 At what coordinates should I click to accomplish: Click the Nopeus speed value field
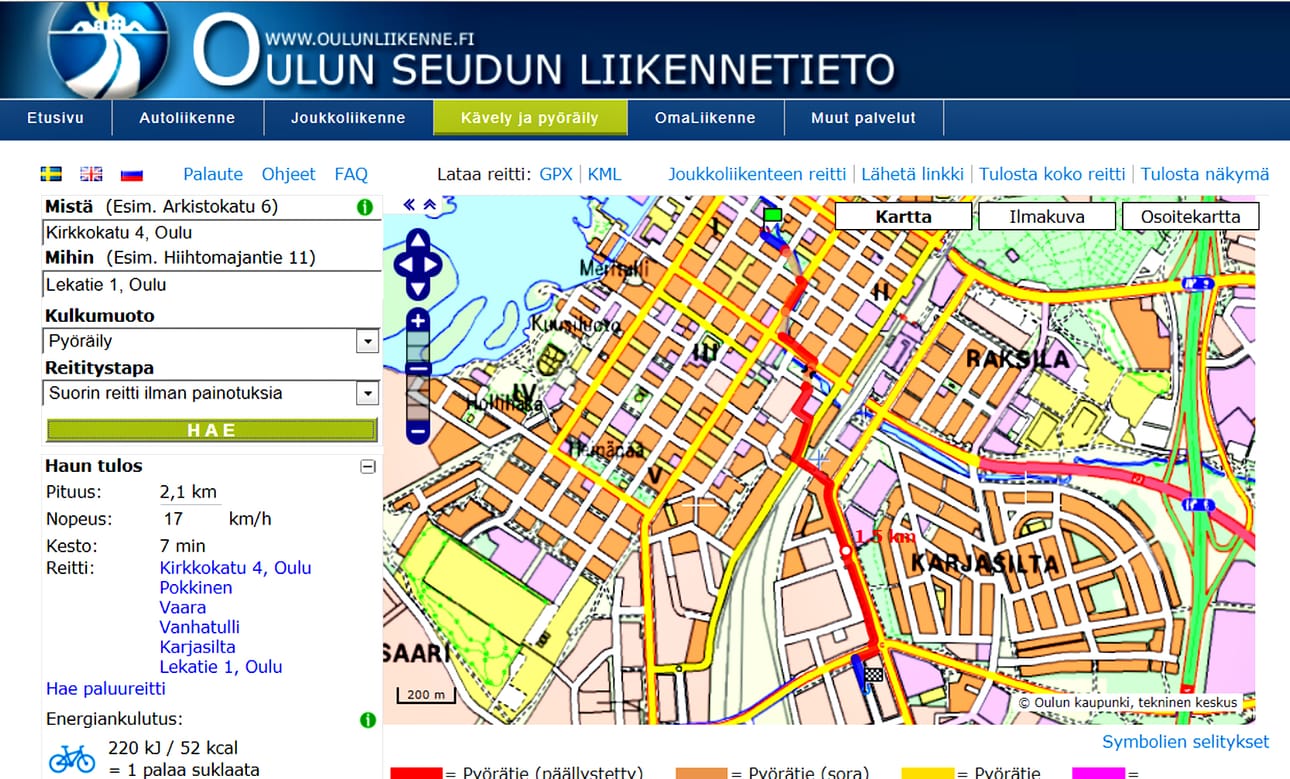pyautogui.click(x=189, y=519)
